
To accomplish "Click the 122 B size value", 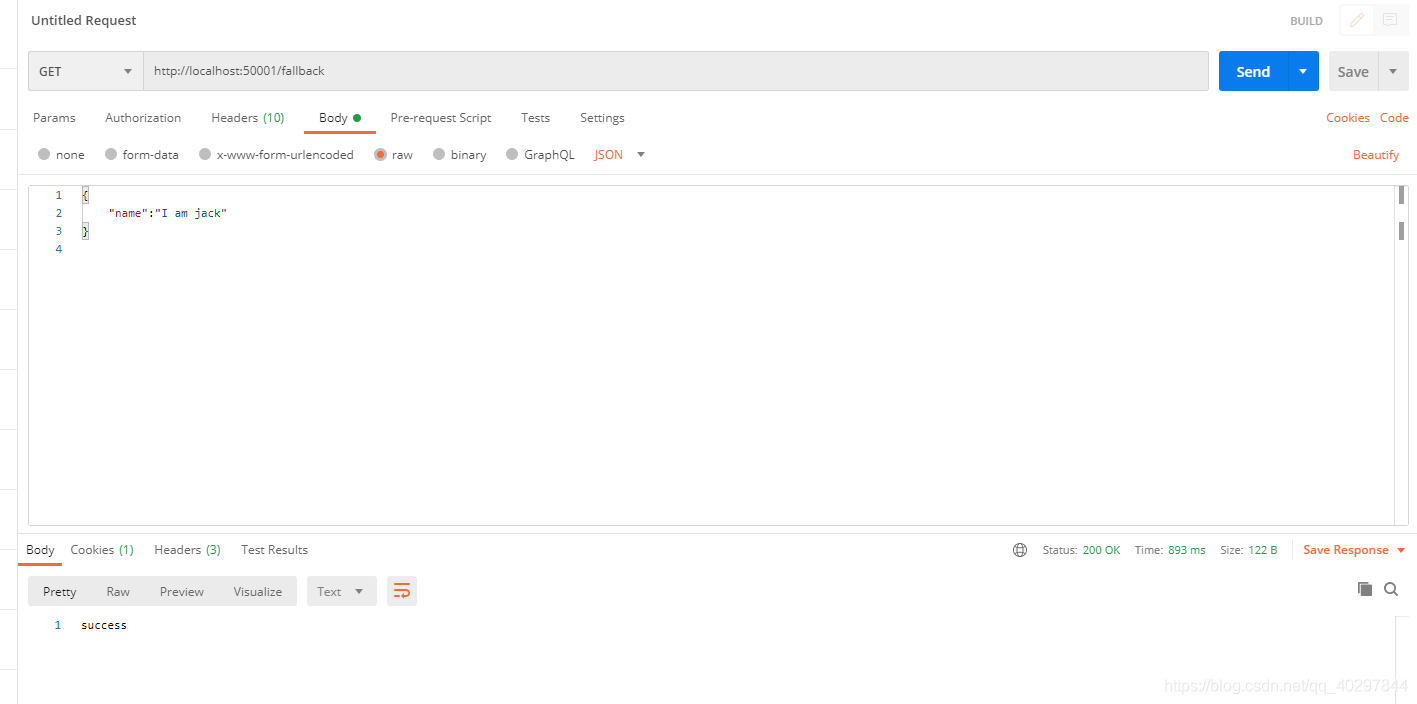I will (x=1262, y=550).
